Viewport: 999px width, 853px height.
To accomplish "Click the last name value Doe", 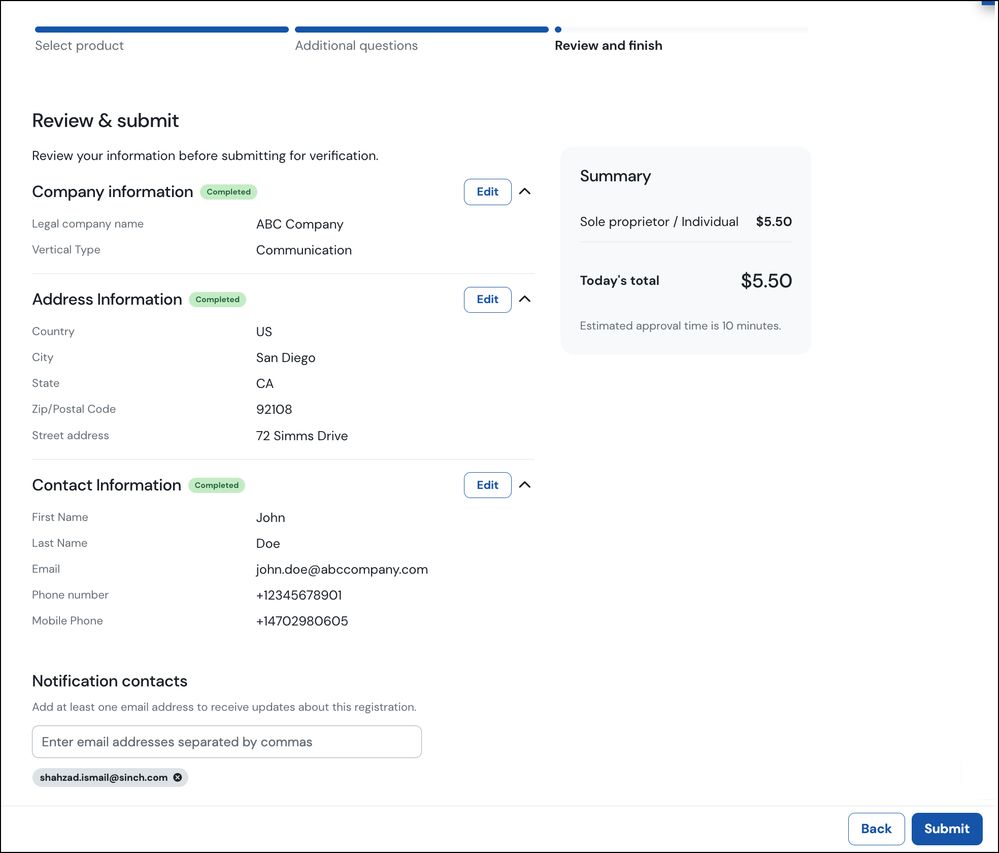I will coord(268,543).
